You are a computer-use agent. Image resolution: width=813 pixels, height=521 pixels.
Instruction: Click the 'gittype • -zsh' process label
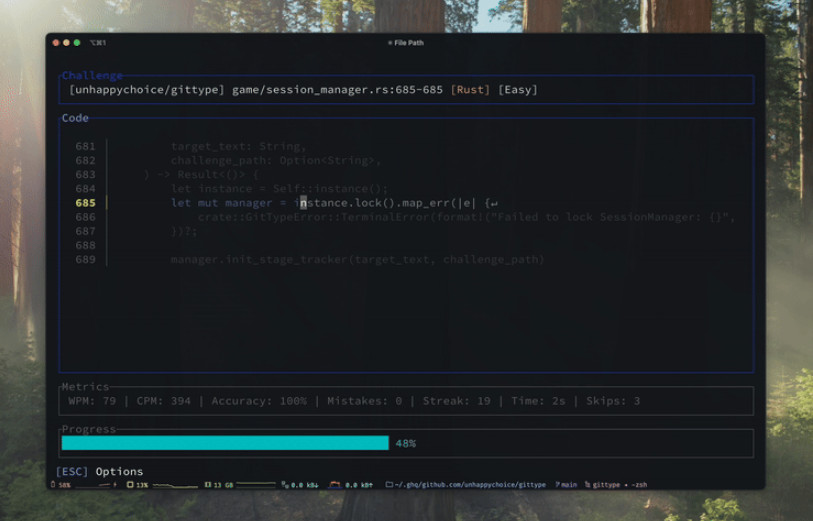point(620,485)
